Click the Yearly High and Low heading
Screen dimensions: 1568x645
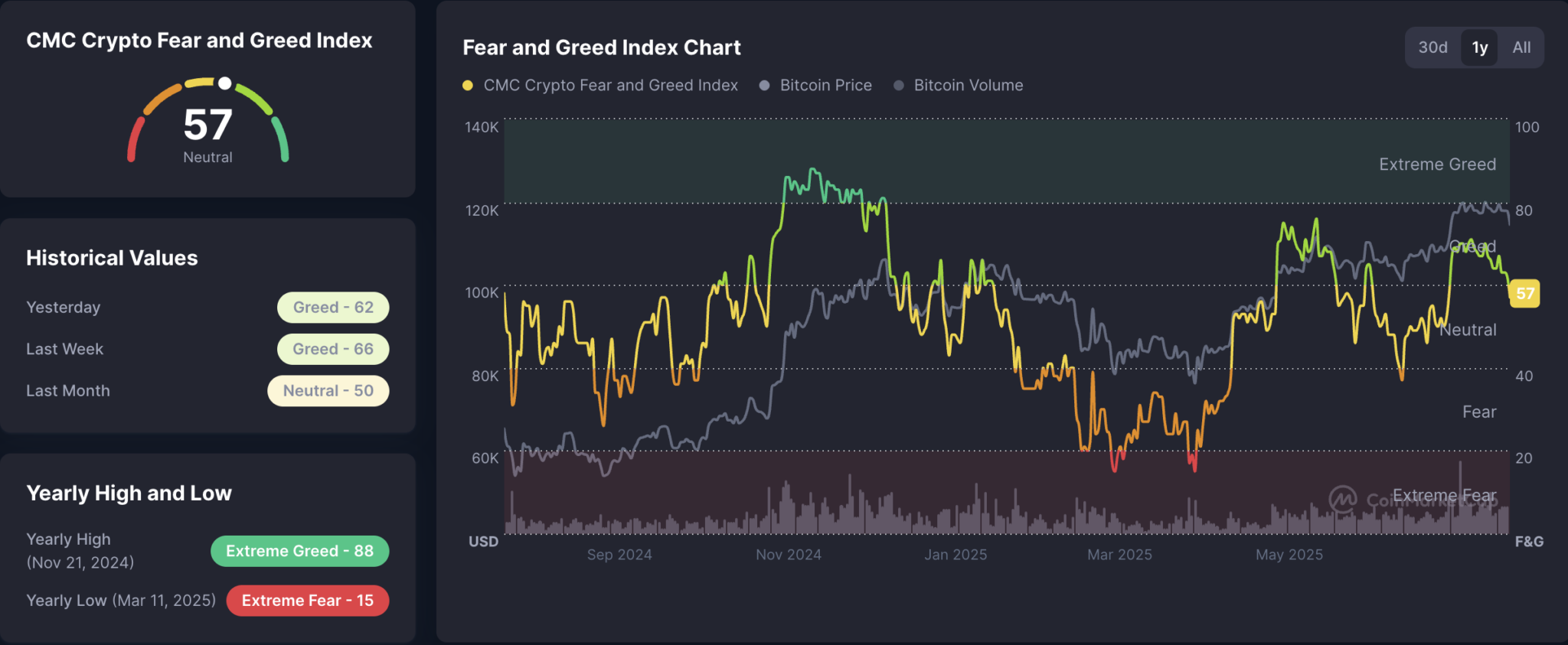(129, 494)
